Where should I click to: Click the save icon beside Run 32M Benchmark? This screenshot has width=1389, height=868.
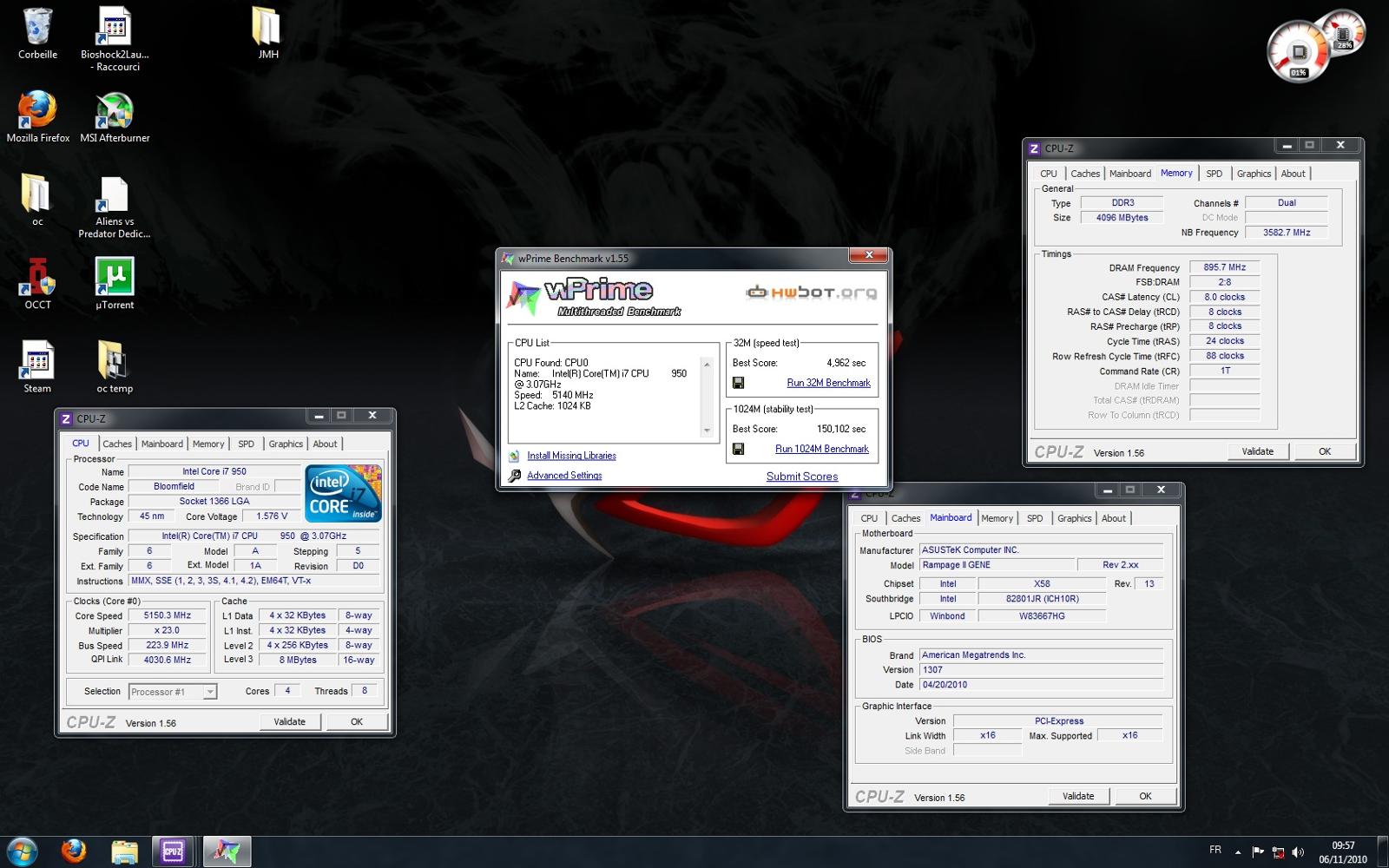point(738,383)
